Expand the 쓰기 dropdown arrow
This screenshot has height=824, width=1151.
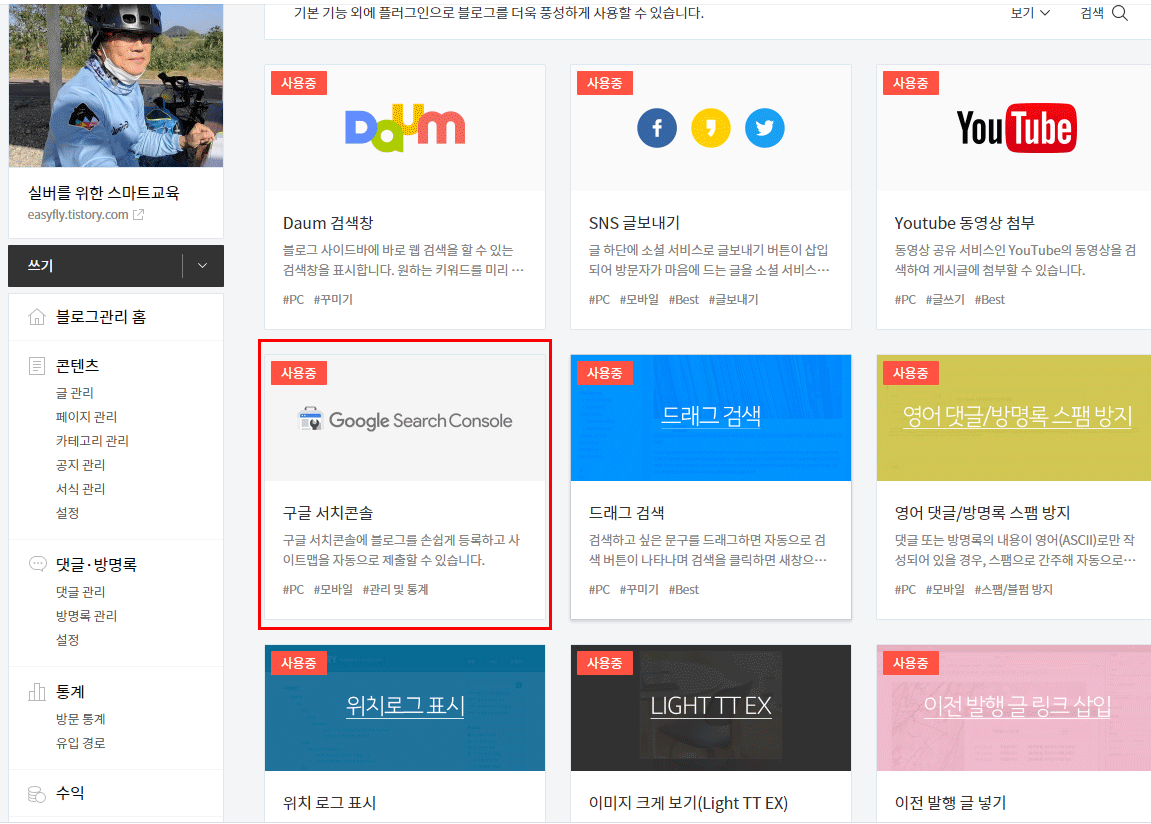click(203, 266)
